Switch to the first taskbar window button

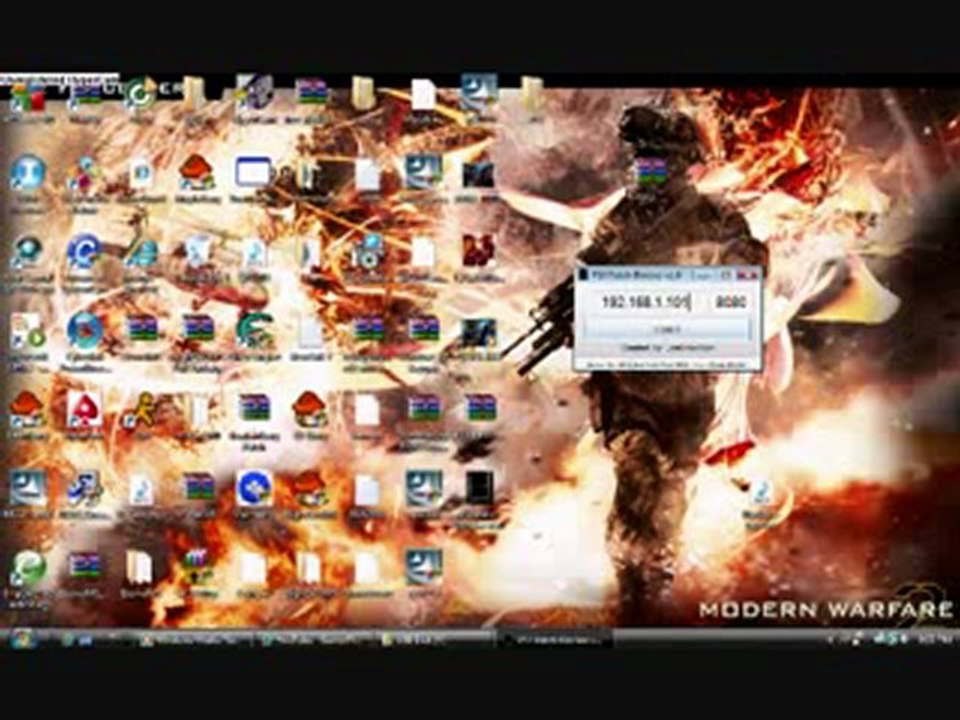click(193, 640)
